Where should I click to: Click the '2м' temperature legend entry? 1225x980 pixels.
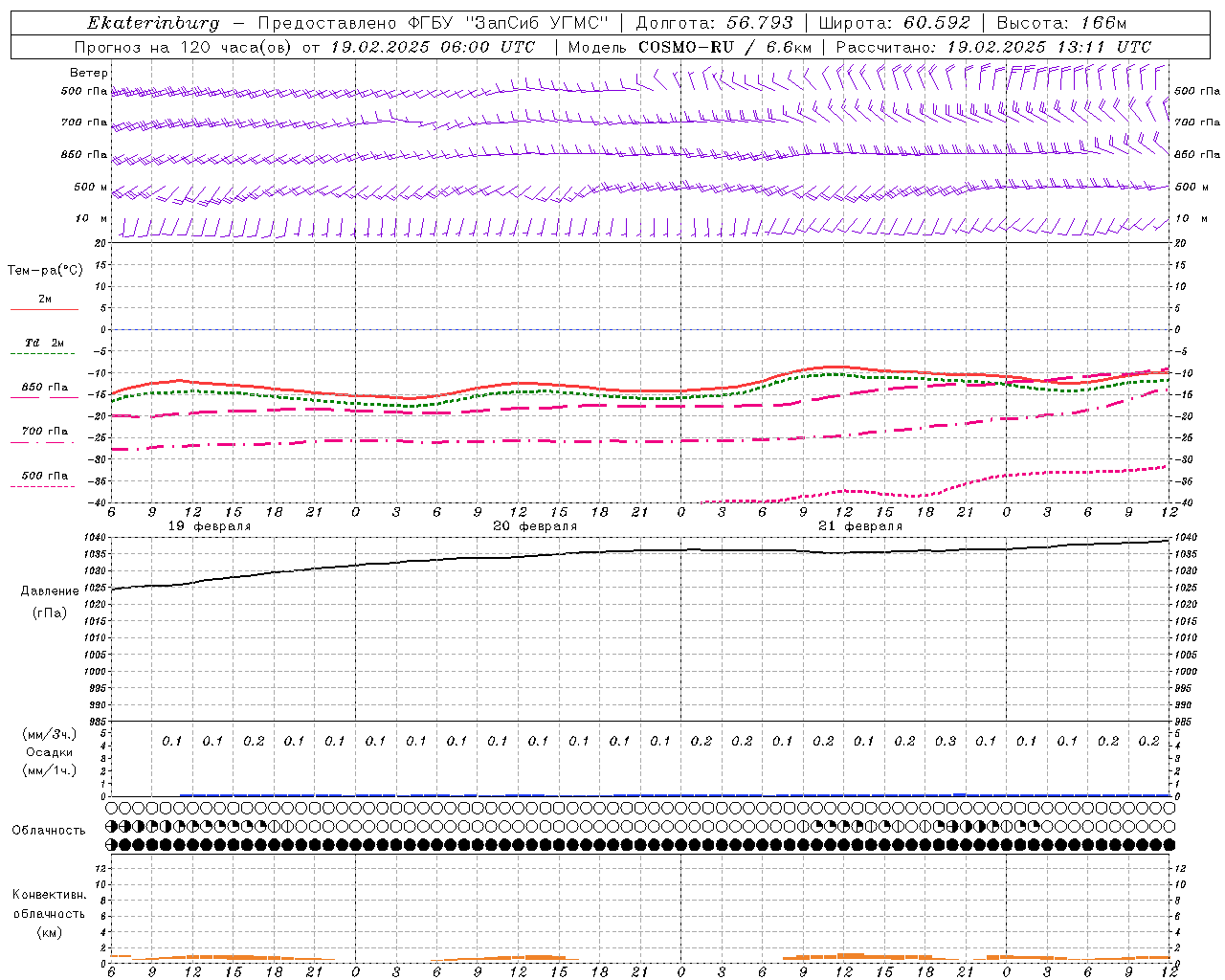coord(45,300)
